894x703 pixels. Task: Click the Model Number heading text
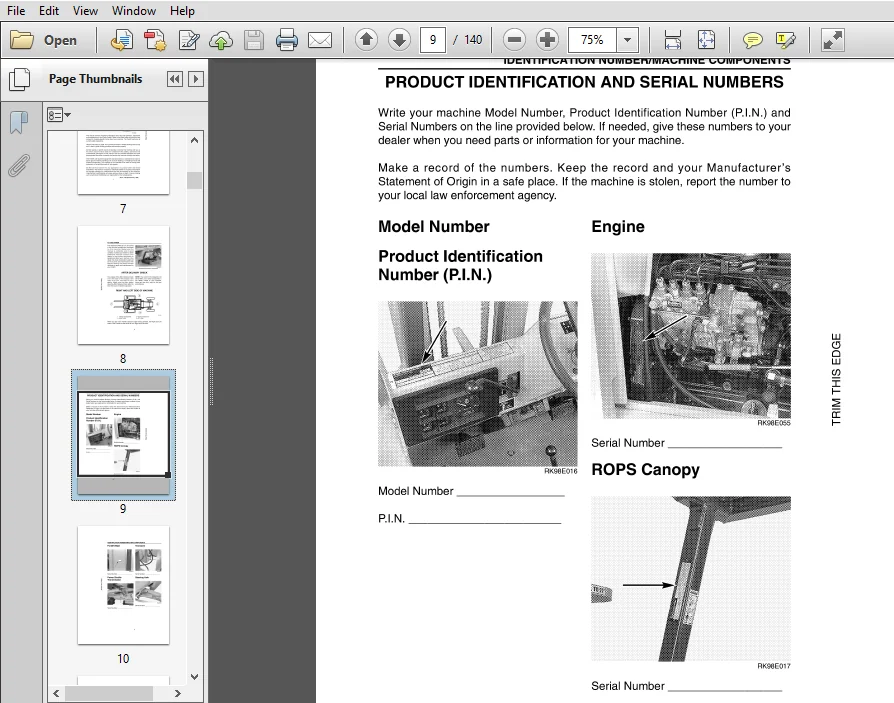click(434, 226)
